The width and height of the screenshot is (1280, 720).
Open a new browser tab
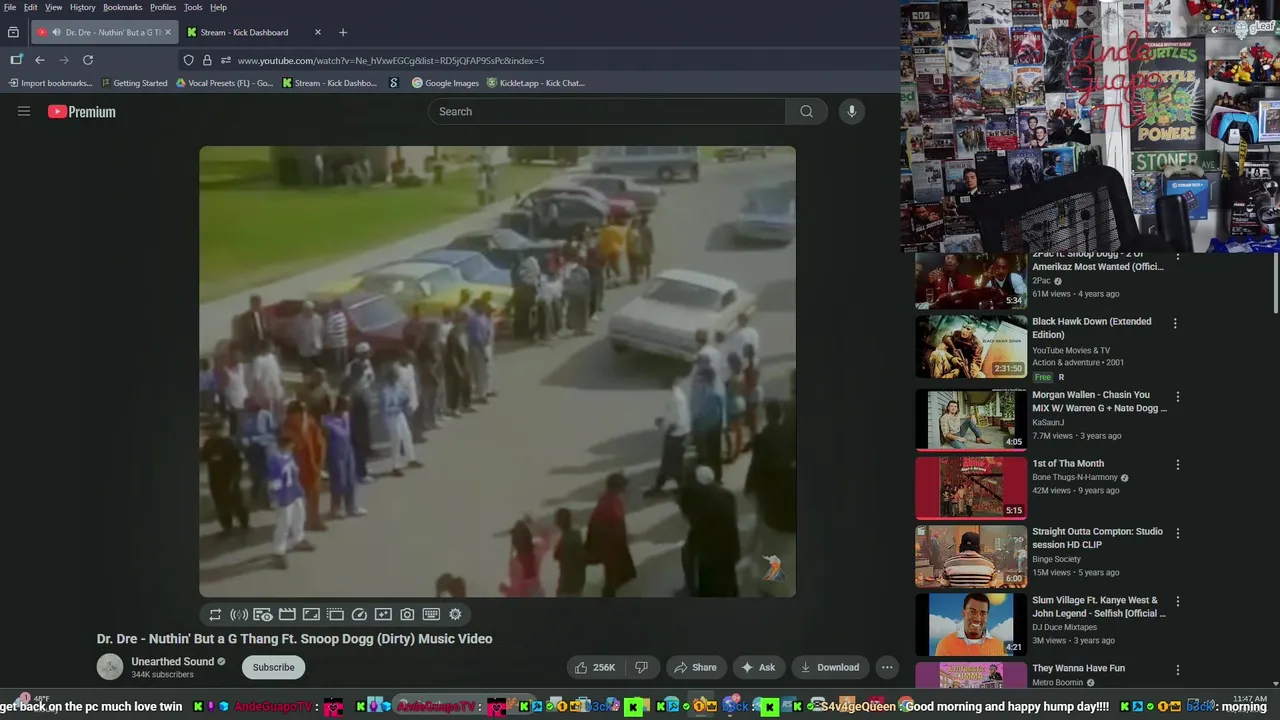(x=343, y=32)
